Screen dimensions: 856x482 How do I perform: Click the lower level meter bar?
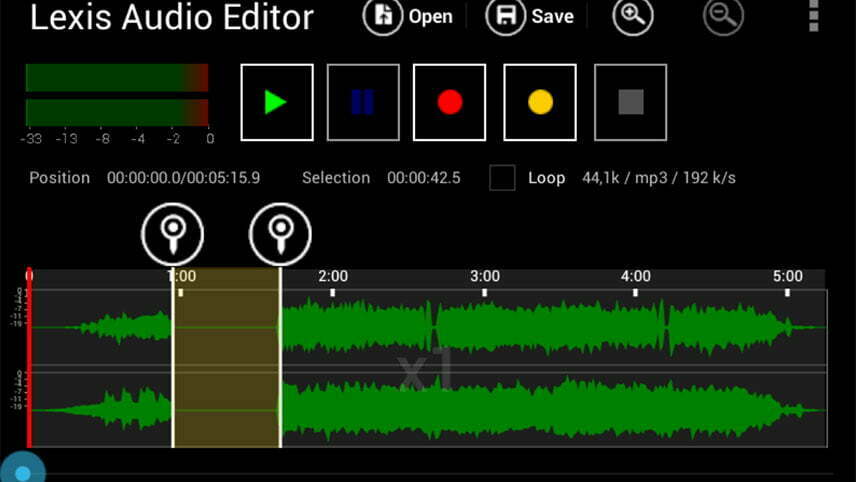click(x=117, y=112)
